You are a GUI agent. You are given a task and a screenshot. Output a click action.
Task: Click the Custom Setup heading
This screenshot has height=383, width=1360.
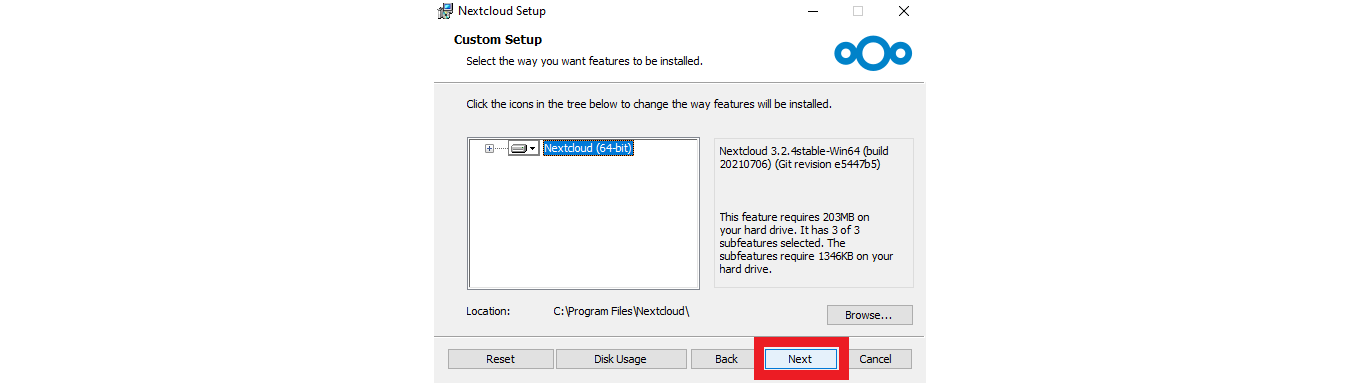(498, 40)
